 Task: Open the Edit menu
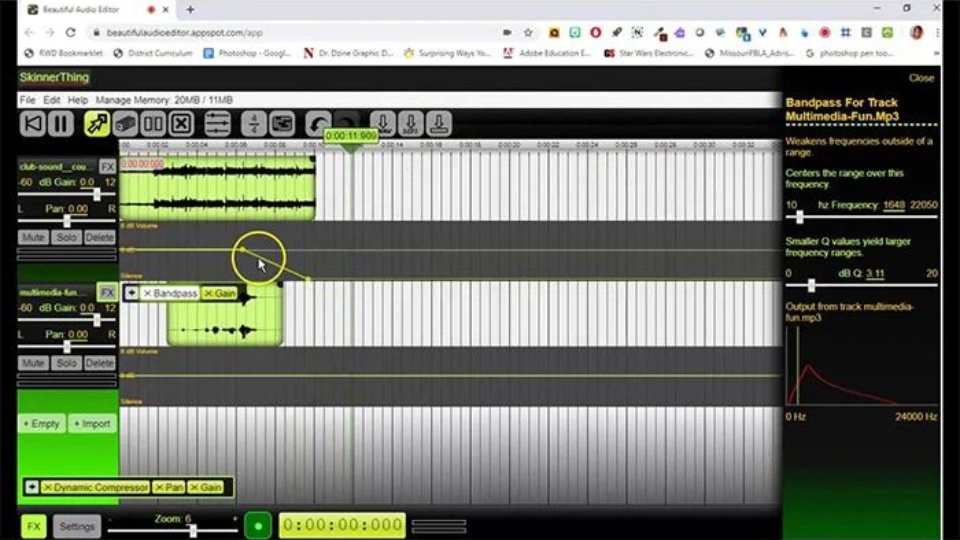pos(51,100)
